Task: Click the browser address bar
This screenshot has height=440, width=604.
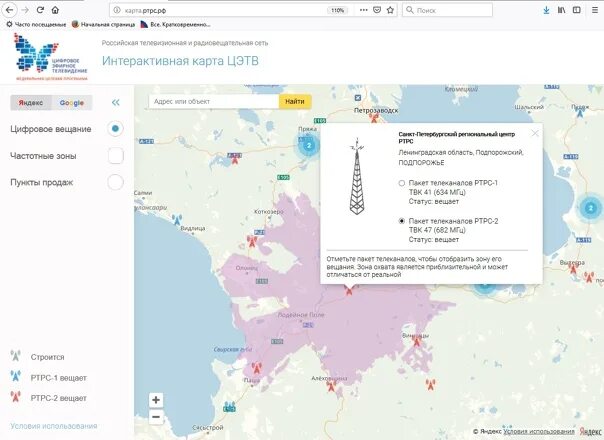Action: (x=223, y=10)
